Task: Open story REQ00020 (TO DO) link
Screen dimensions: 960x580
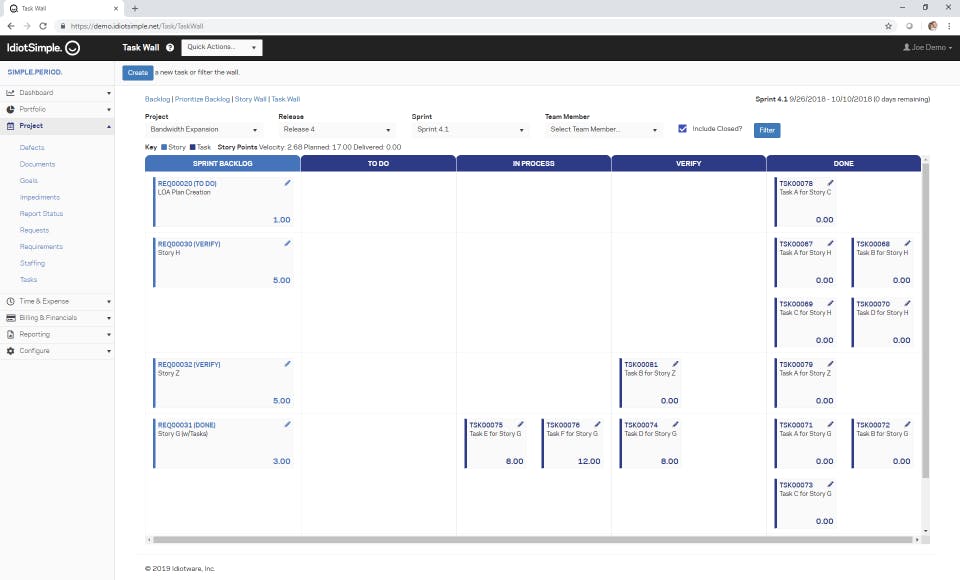Action: click(x=187, y=183)
